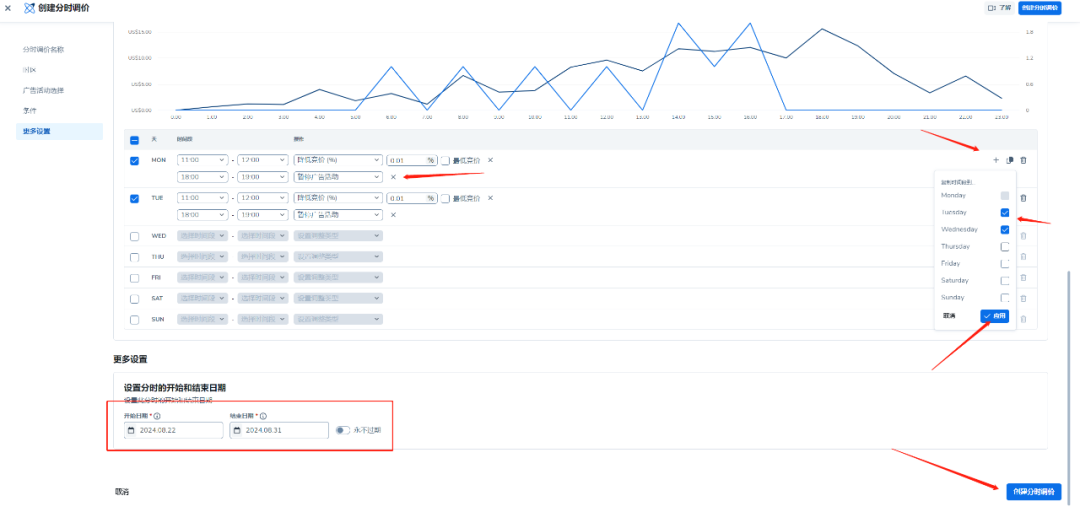Click TUE 0.01 percent input field
The height and width of the screenshot is (512, 1080).
[x=412, y=198]
